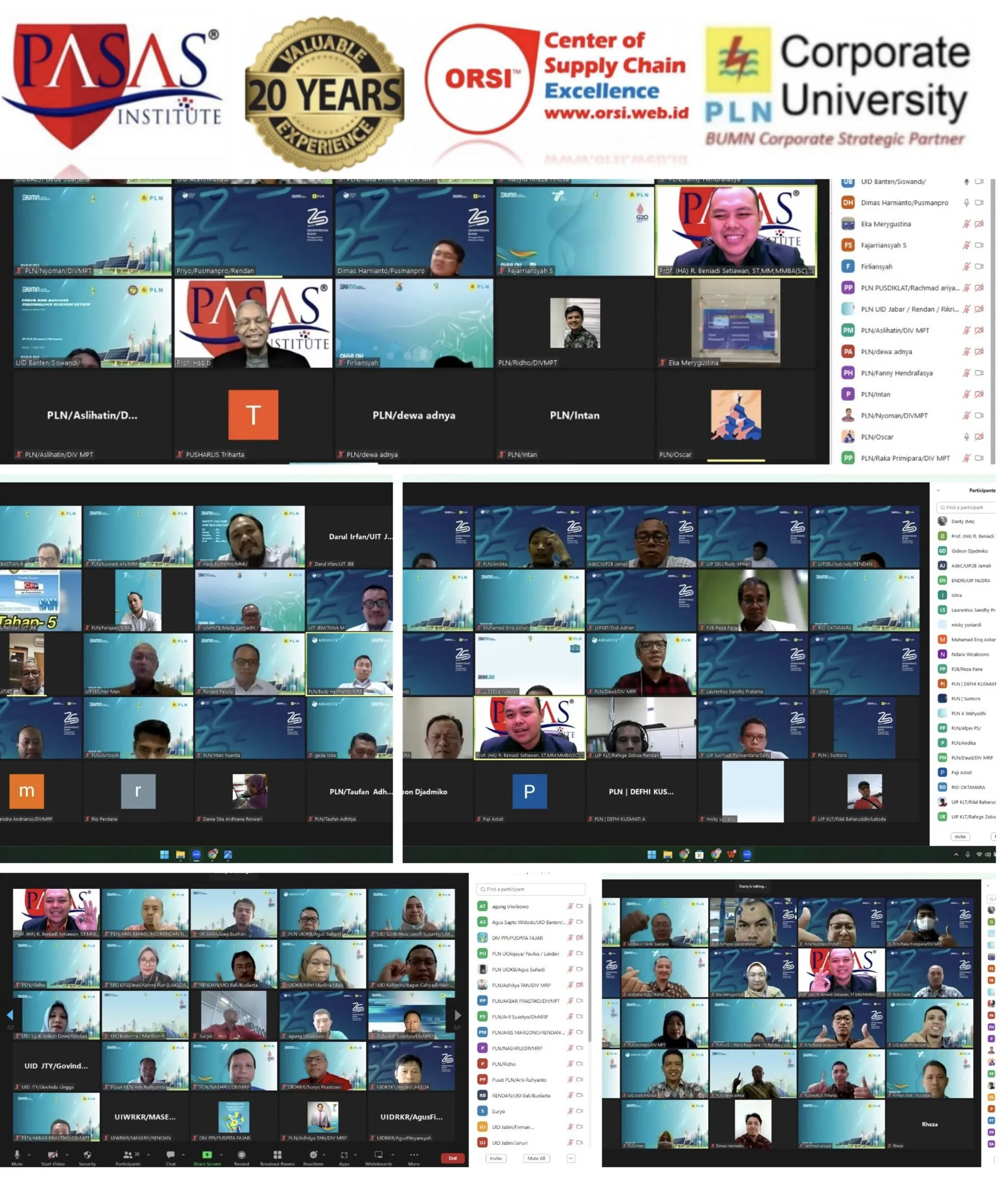Toggle camera icon for PLN/dewa adnya in list
This screenshot has width=1008, height=1181.
[x=979, y=352]
